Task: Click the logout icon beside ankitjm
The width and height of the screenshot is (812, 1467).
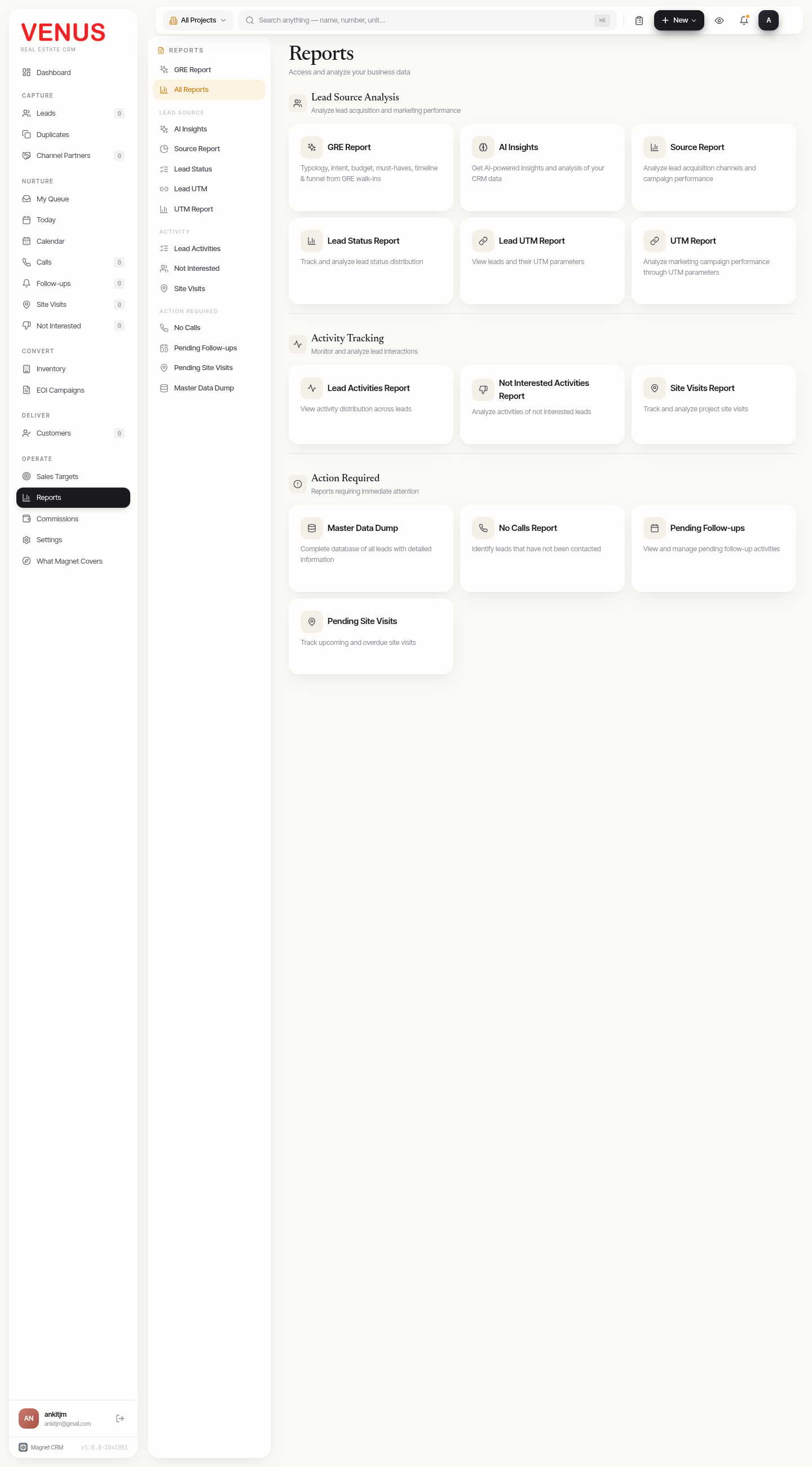Action: click(120, 1418)
